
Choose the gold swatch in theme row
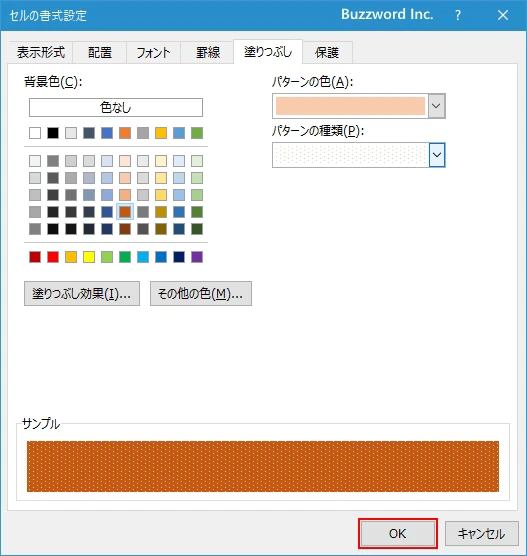(161, 133)
